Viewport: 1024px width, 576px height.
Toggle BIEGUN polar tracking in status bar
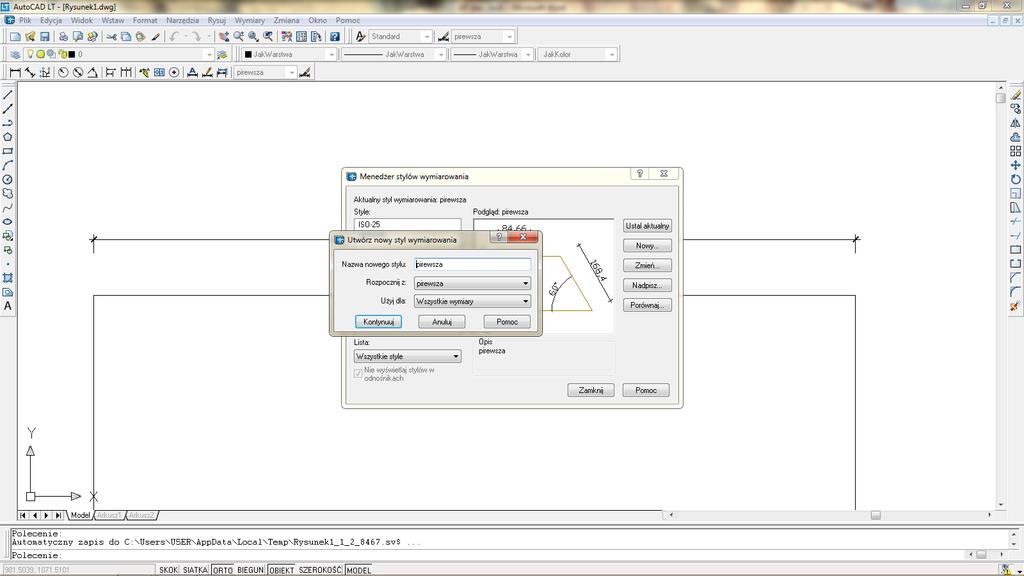click(250, 570)
